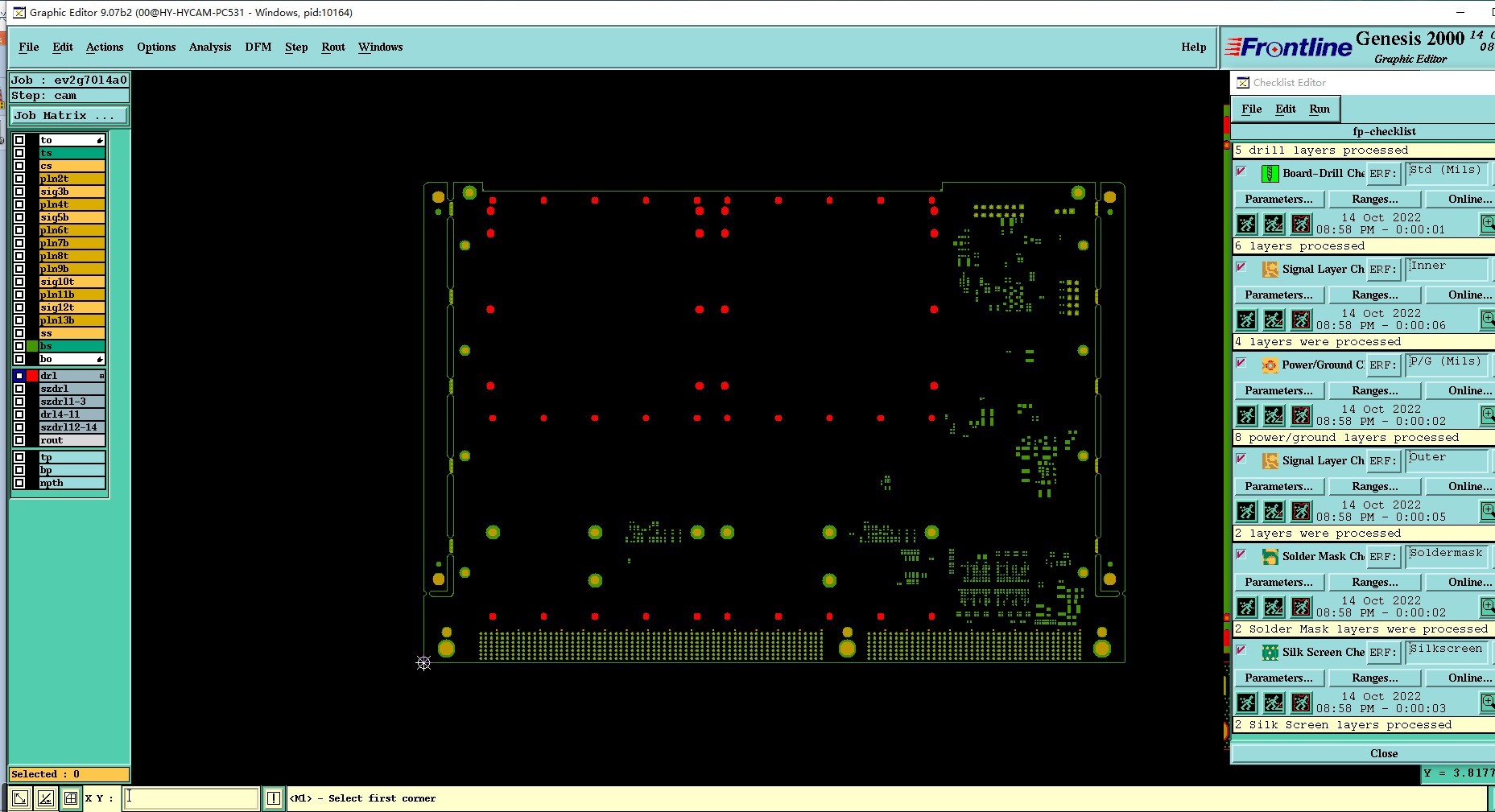1495x812 pixels.
Task: Open the Job Matrix button
Action: point(68,115)
